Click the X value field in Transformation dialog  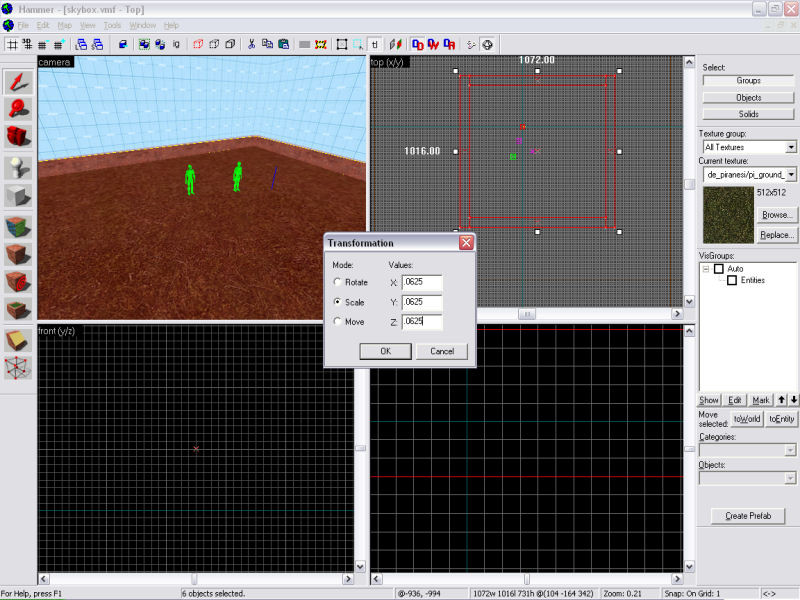click(x=424, y=283)
